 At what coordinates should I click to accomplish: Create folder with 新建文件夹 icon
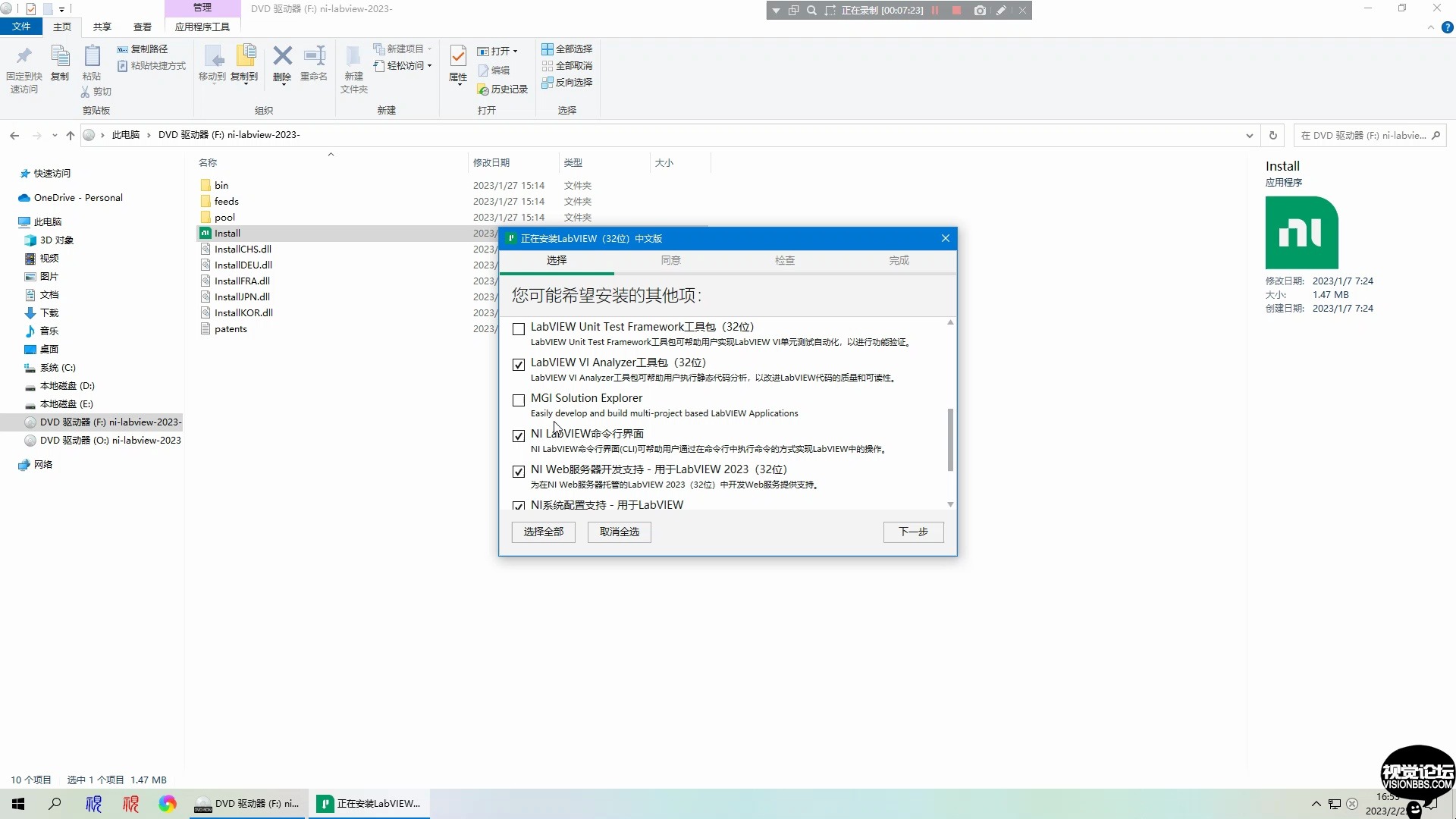click(353, 68)
